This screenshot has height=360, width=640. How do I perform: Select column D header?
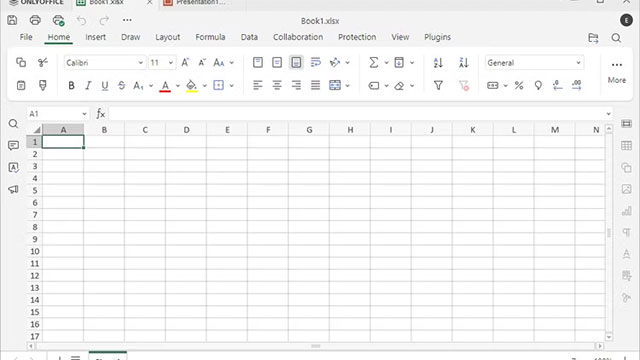pos(186,130)
